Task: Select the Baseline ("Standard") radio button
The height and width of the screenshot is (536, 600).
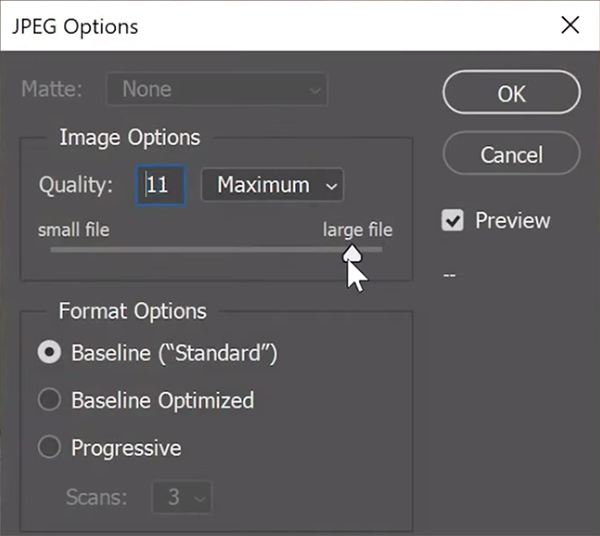Action: tap(49, 352)
